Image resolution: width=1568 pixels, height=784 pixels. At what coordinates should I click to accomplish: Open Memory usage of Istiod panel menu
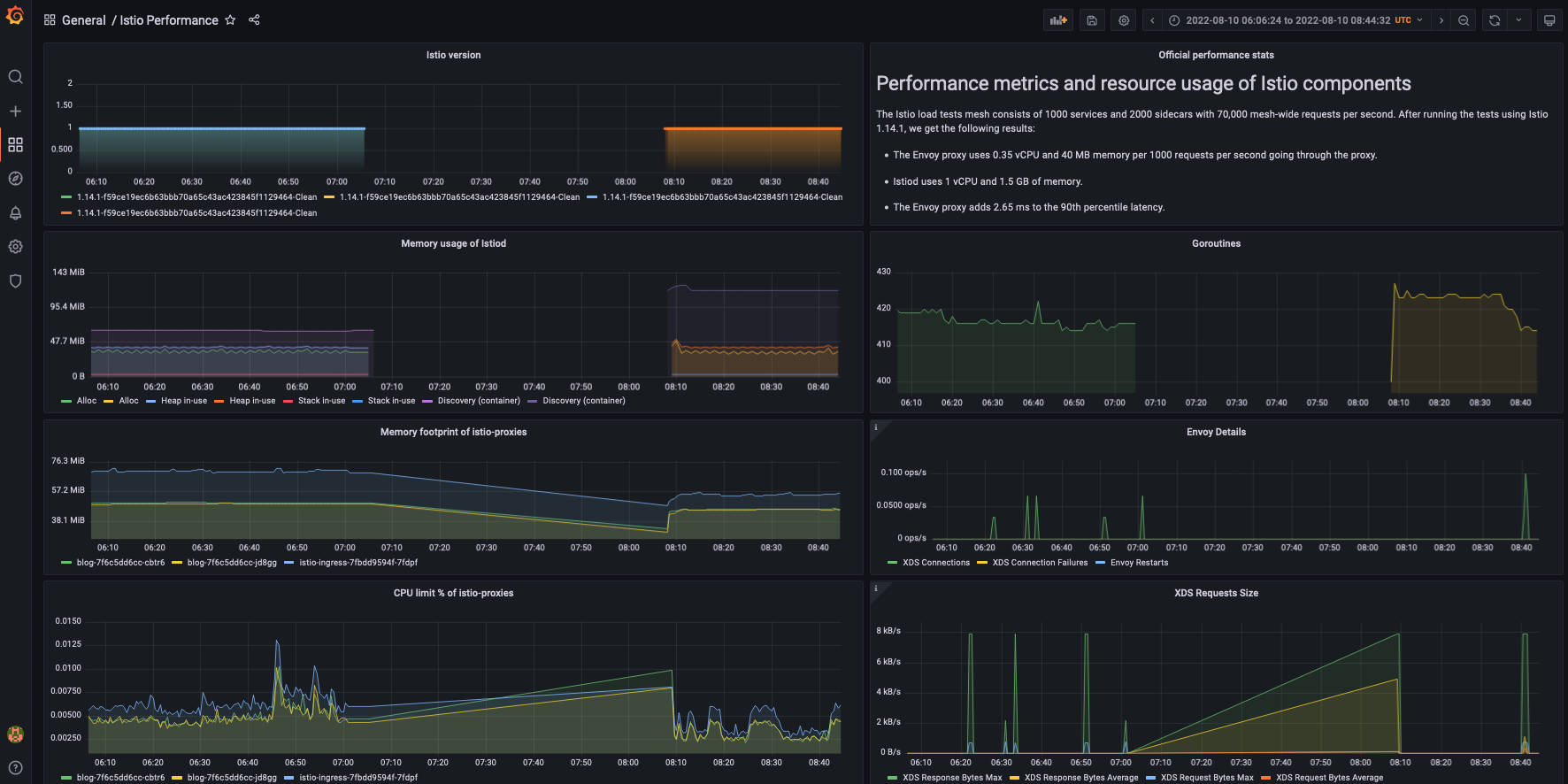(453, 243)
